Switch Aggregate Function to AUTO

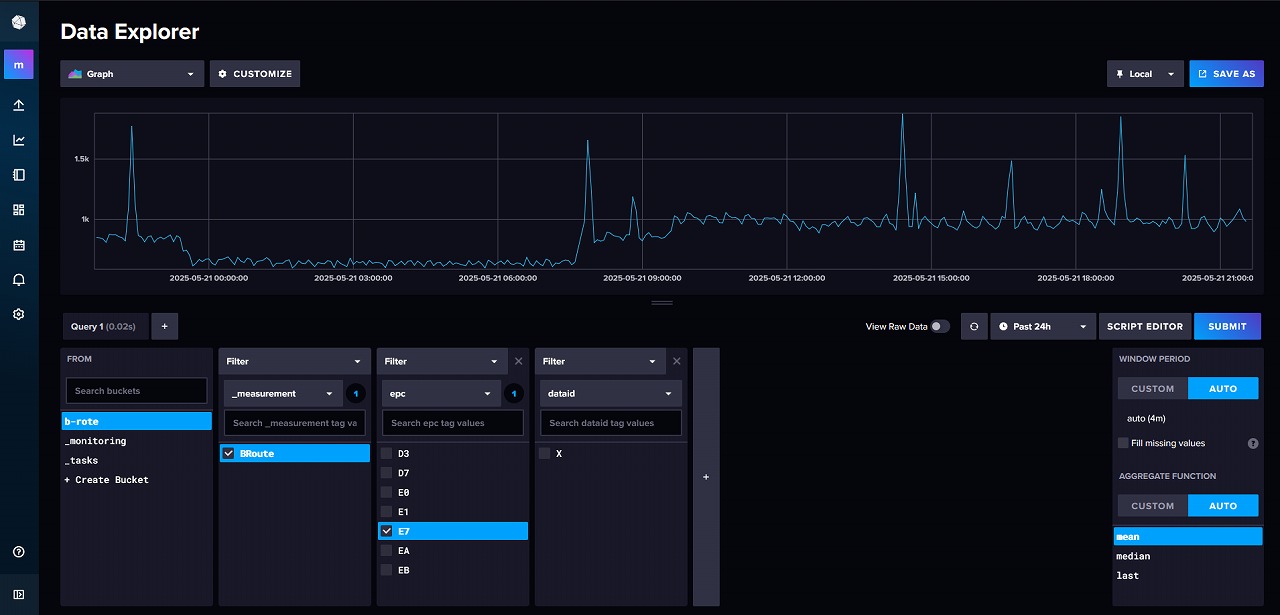[x=1223, y=506]
